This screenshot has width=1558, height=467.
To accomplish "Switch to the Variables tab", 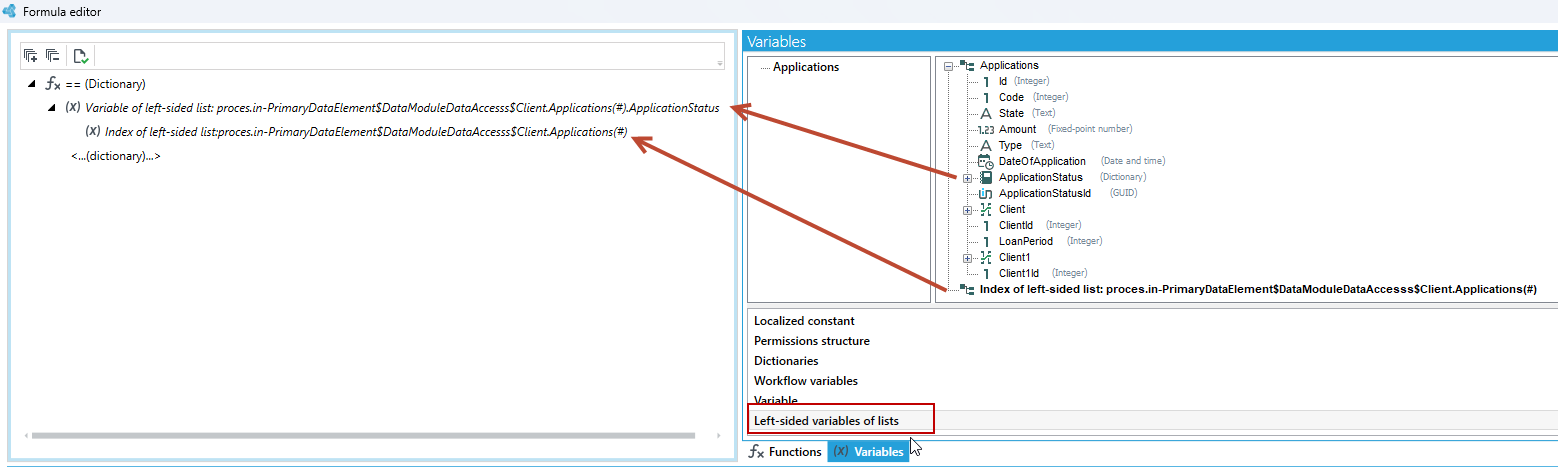I will 868,452.
